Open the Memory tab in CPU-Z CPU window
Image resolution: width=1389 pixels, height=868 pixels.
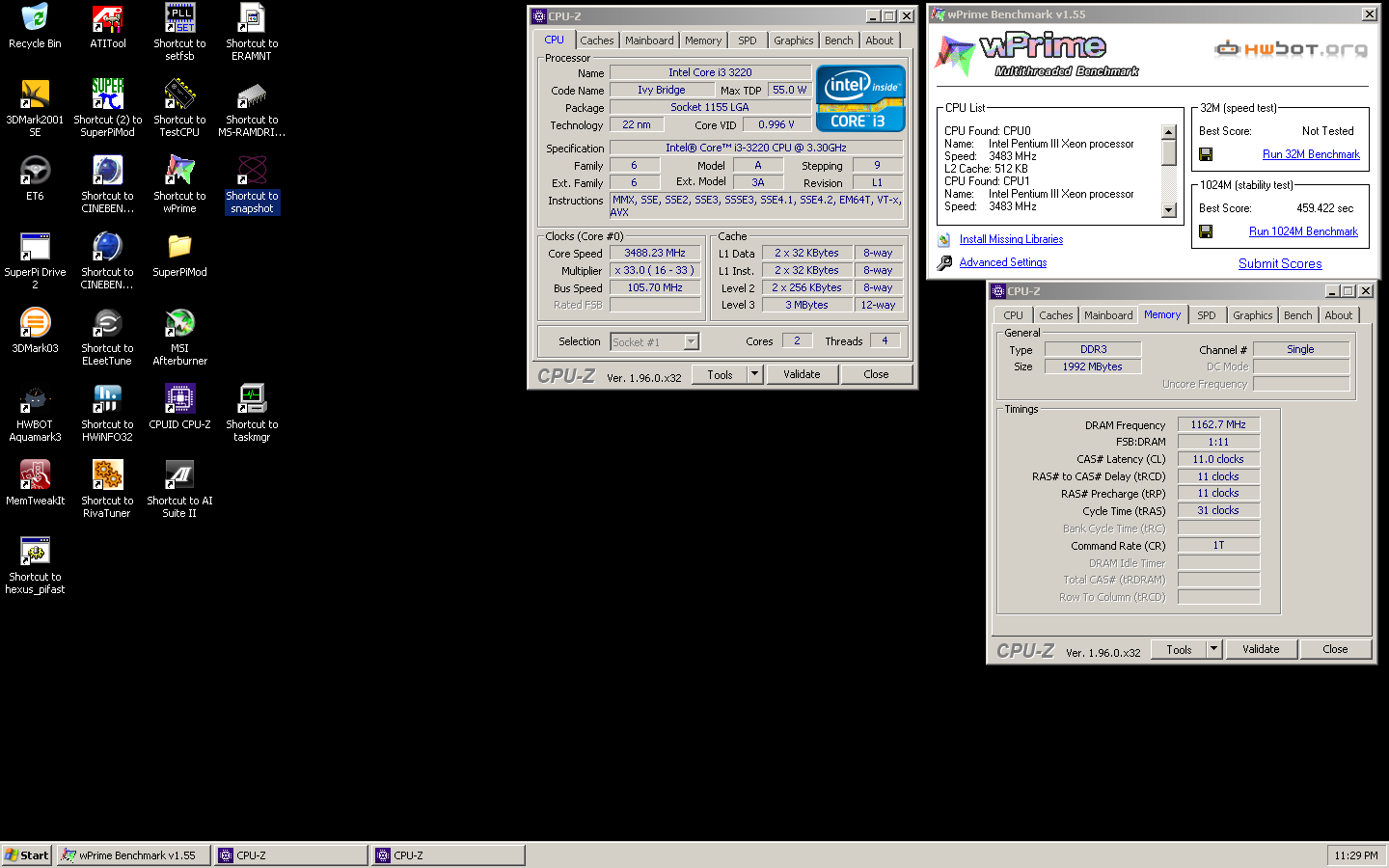(x=703, y=41)
